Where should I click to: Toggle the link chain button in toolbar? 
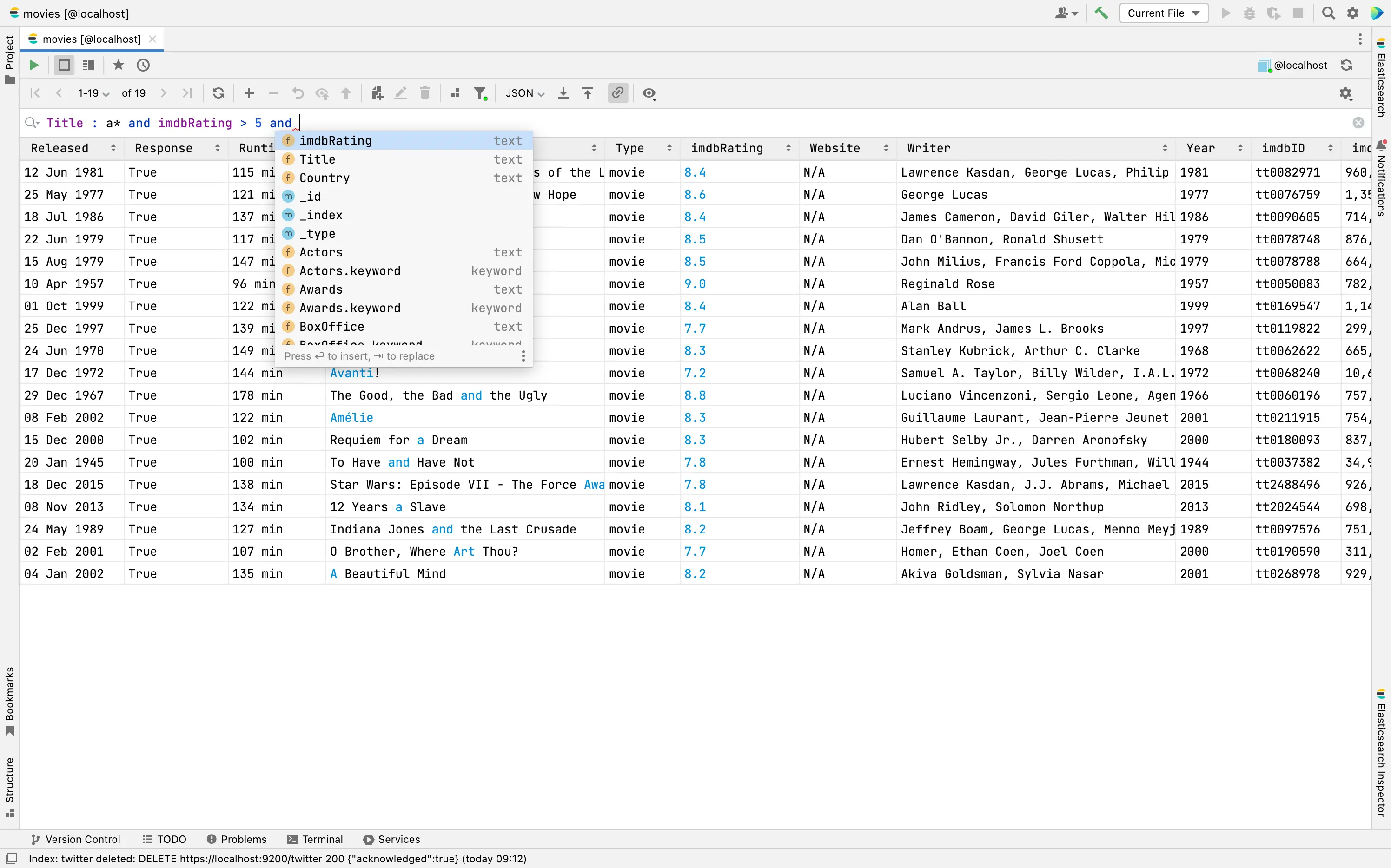point(617,93)
